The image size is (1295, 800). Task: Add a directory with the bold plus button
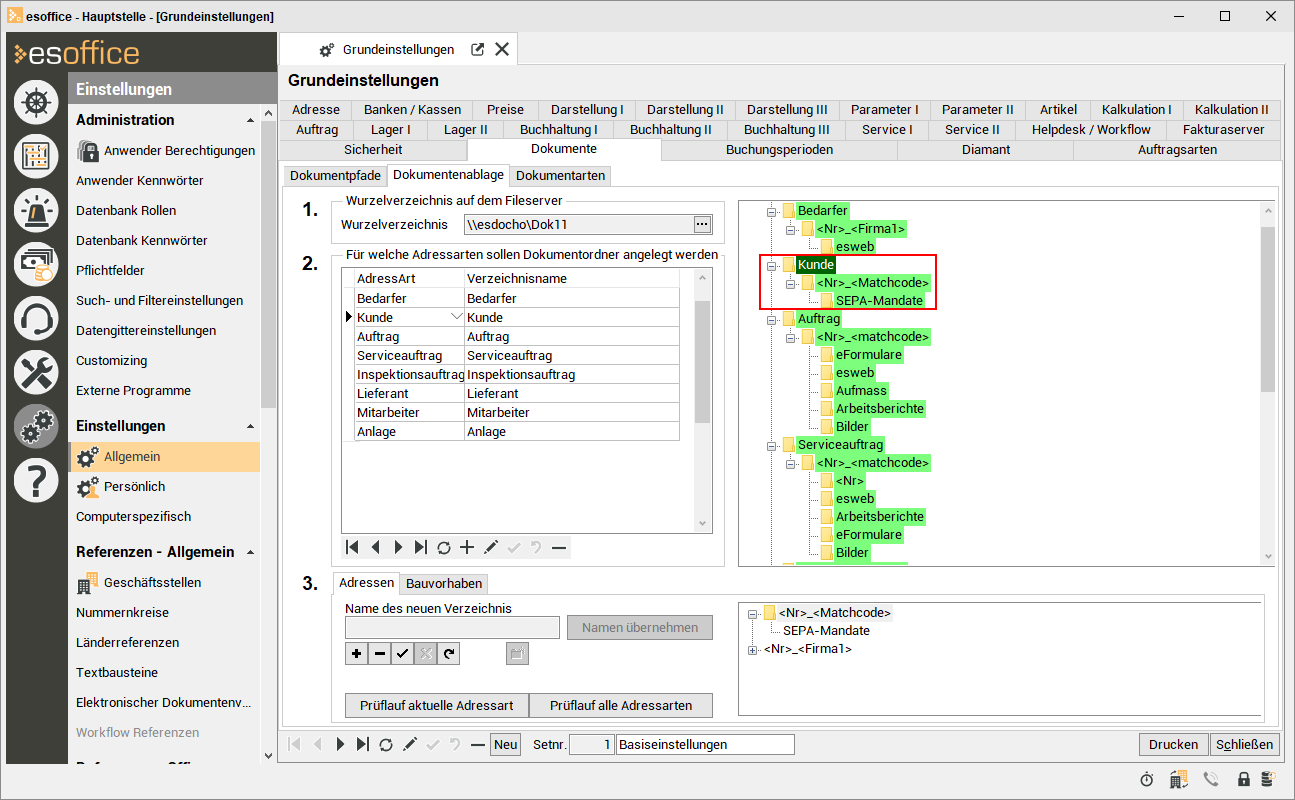click(356, 654)
